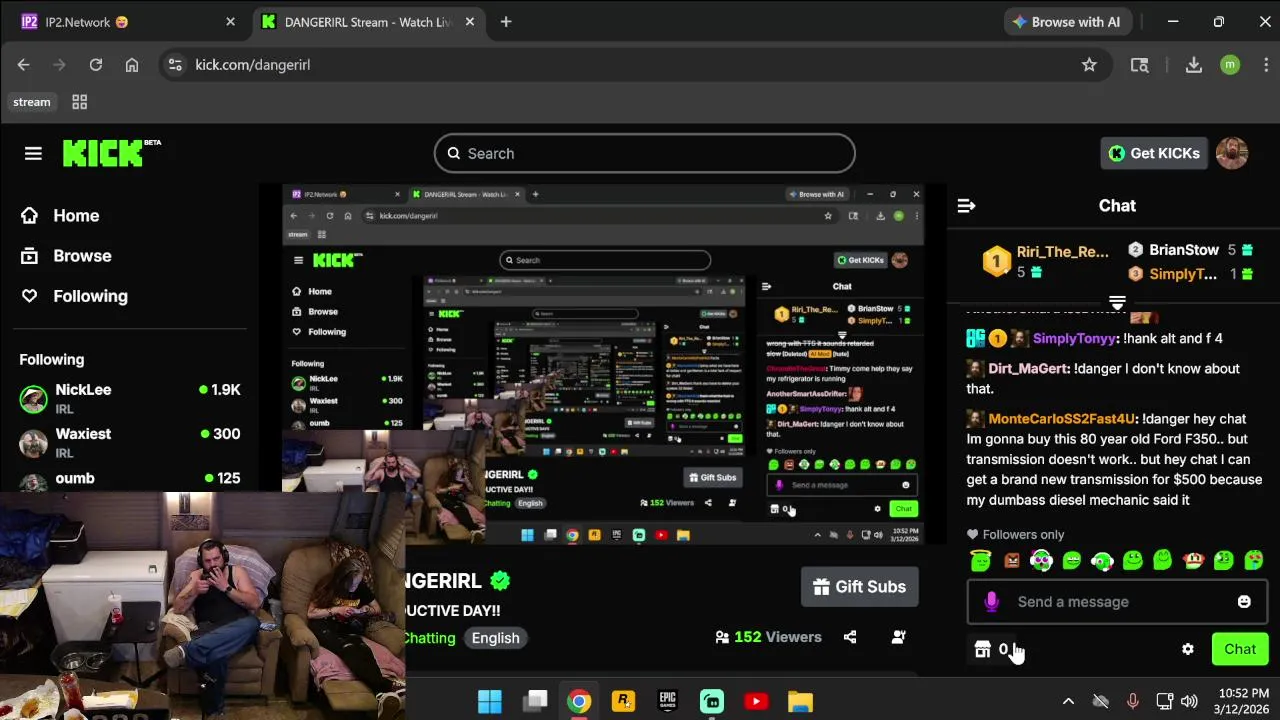Image resolution: width=1280 pixels, height=720 pixels.
Task: Open YouTube app from taskbar
Action: 756,701
